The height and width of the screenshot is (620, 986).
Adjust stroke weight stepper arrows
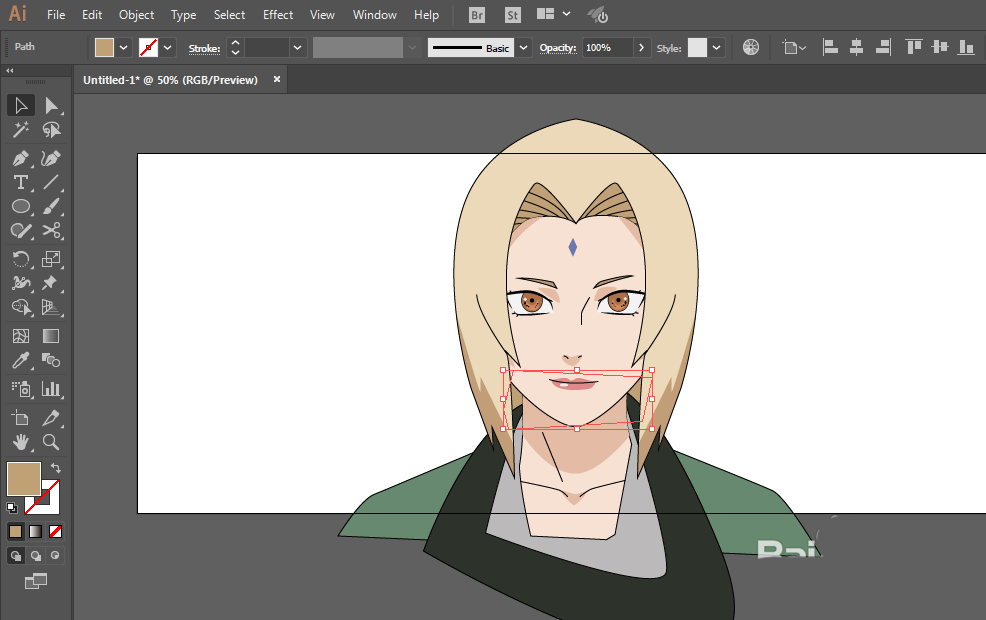click(235, 48)
